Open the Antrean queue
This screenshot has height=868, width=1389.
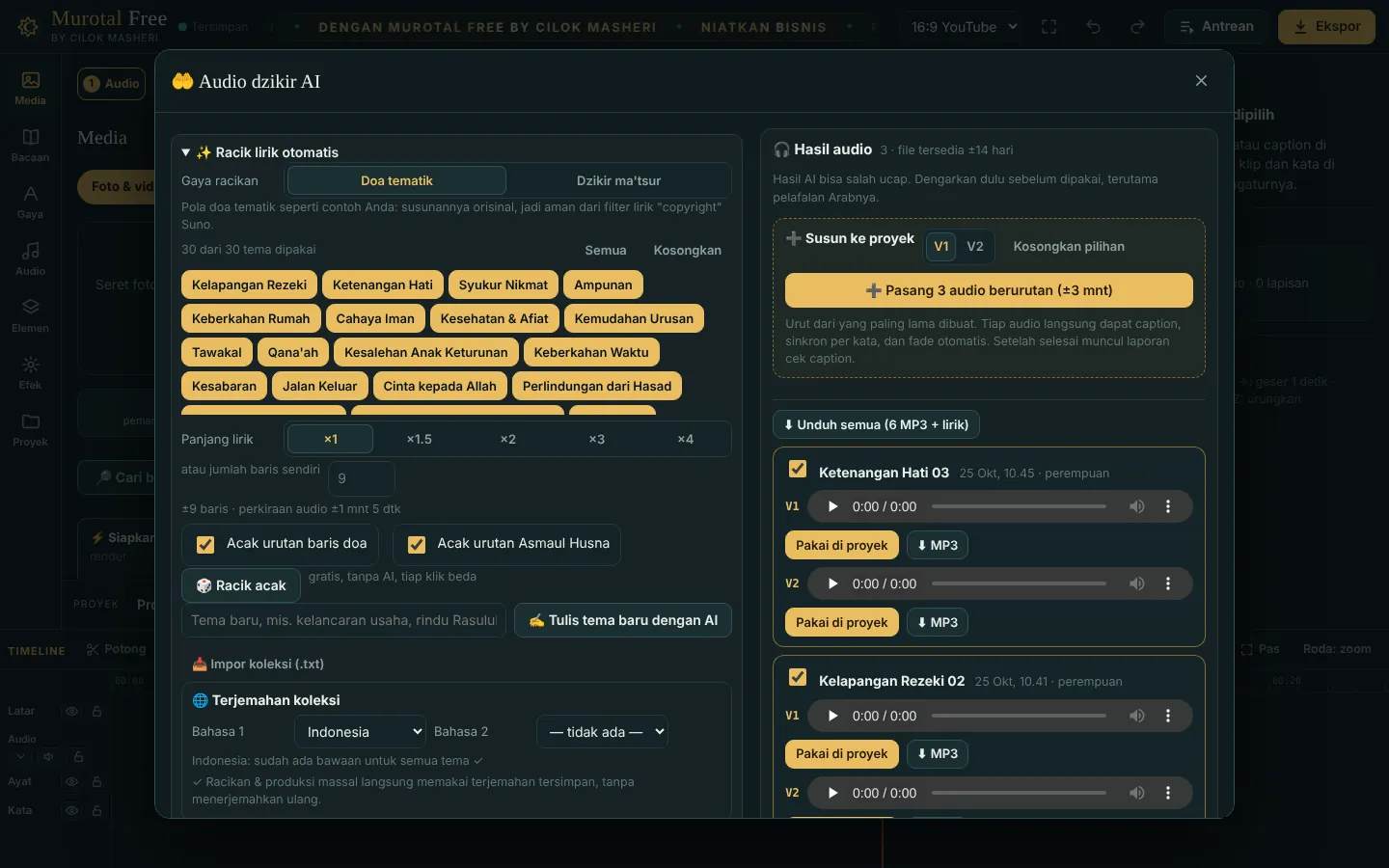[x=1216, y=27]
